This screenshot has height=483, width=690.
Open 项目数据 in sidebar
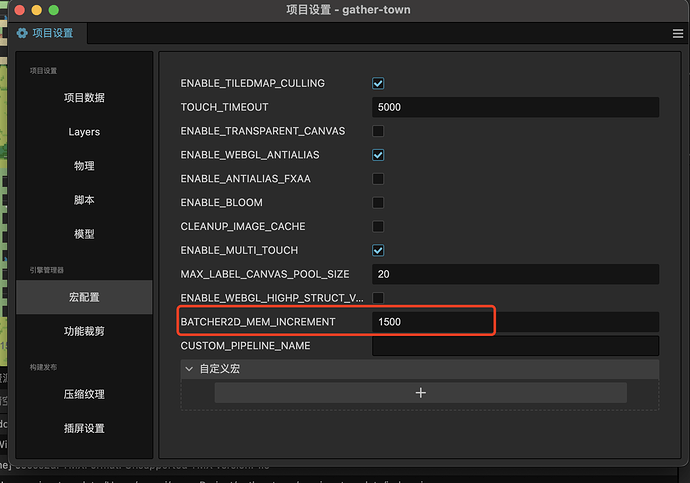[84, 98]
